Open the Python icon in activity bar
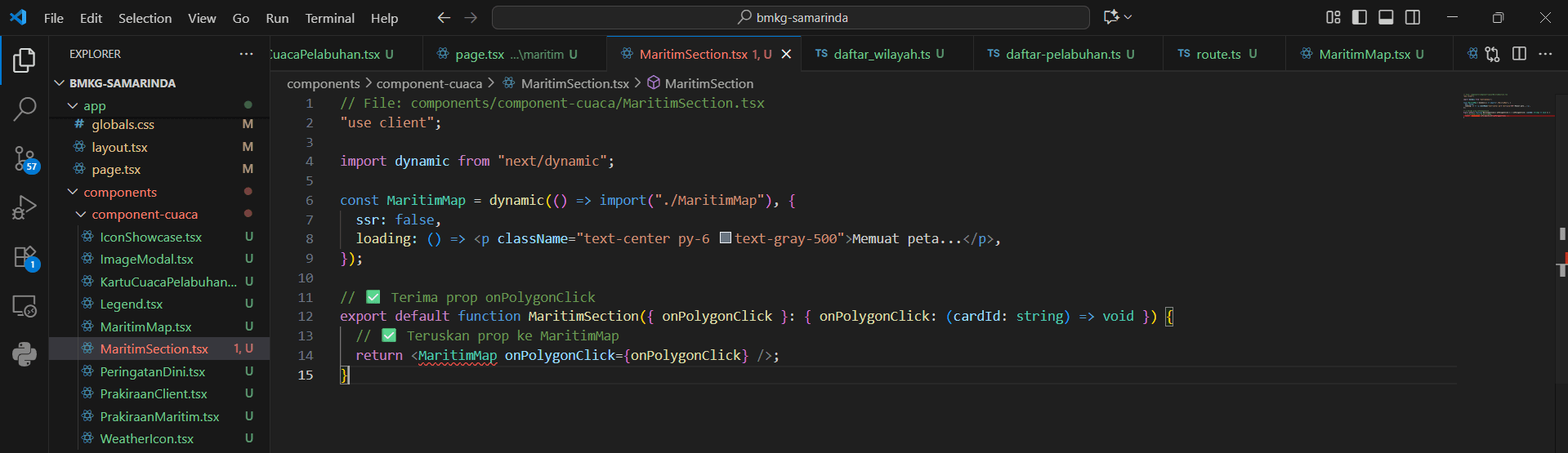Screen dimensions: 1568x453 click(x=25, y=353)
